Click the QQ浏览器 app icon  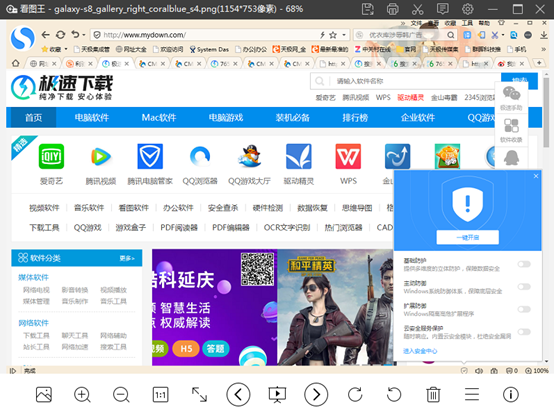200,156
